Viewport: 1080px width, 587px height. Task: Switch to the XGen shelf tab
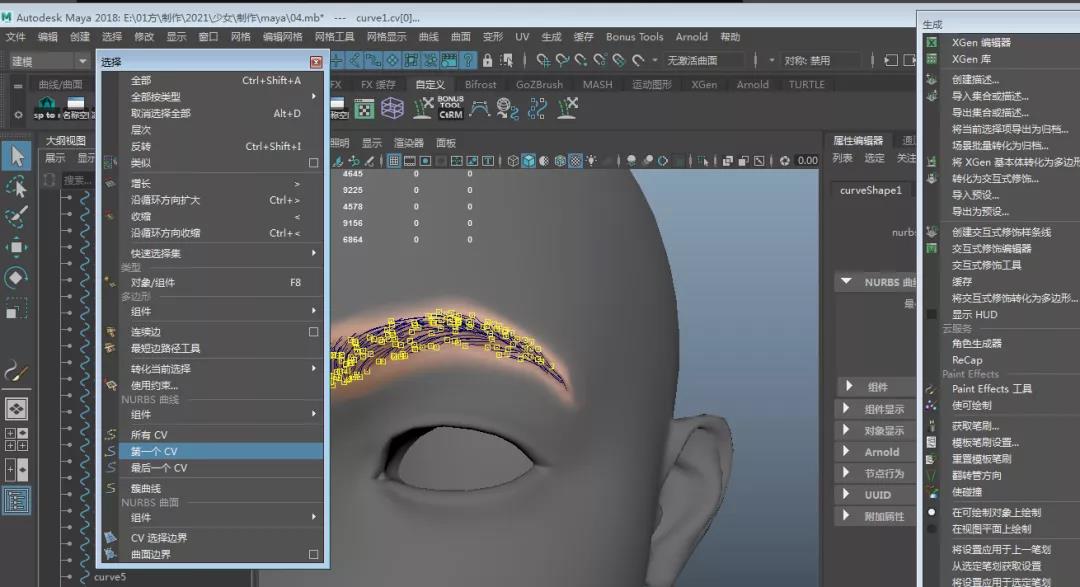click(704, 85)
